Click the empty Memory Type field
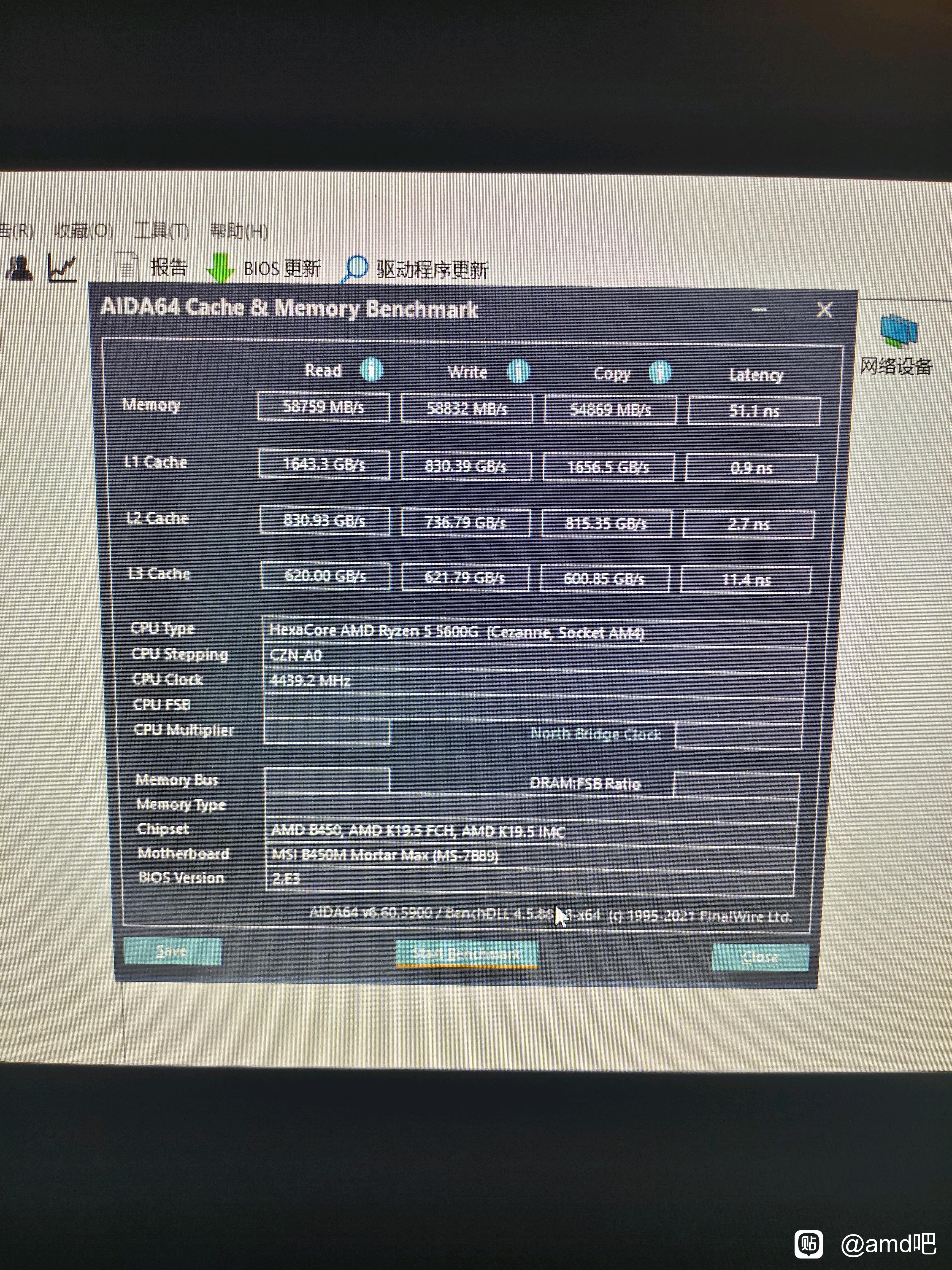Viewport: 952px width, 1270px height. pyautogui.click(x=531, y=807)
